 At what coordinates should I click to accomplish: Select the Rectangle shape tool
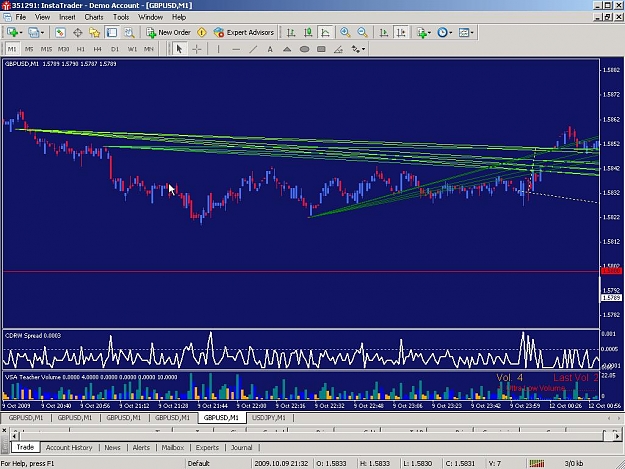pos(321,49)
